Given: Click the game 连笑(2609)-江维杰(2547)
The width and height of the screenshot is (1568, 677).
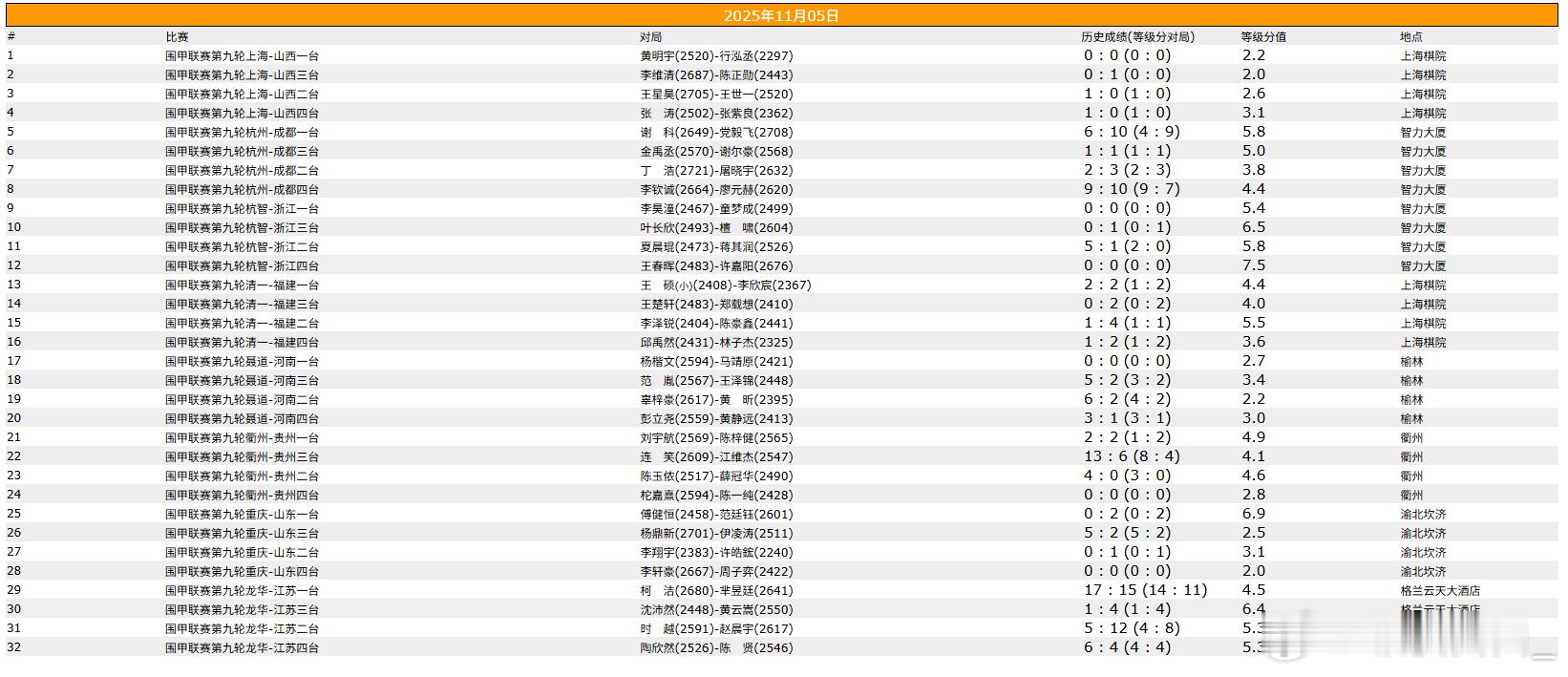Looking at the screenshot, I should [716, 457].
